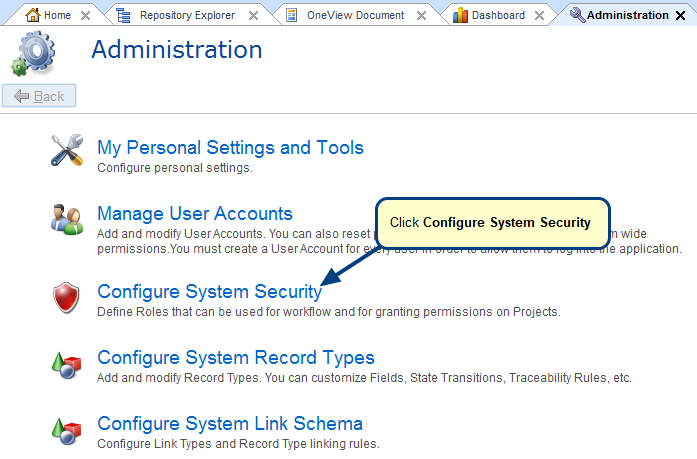
Task: Click the large gears Administration icon
Action: [33, 53]
